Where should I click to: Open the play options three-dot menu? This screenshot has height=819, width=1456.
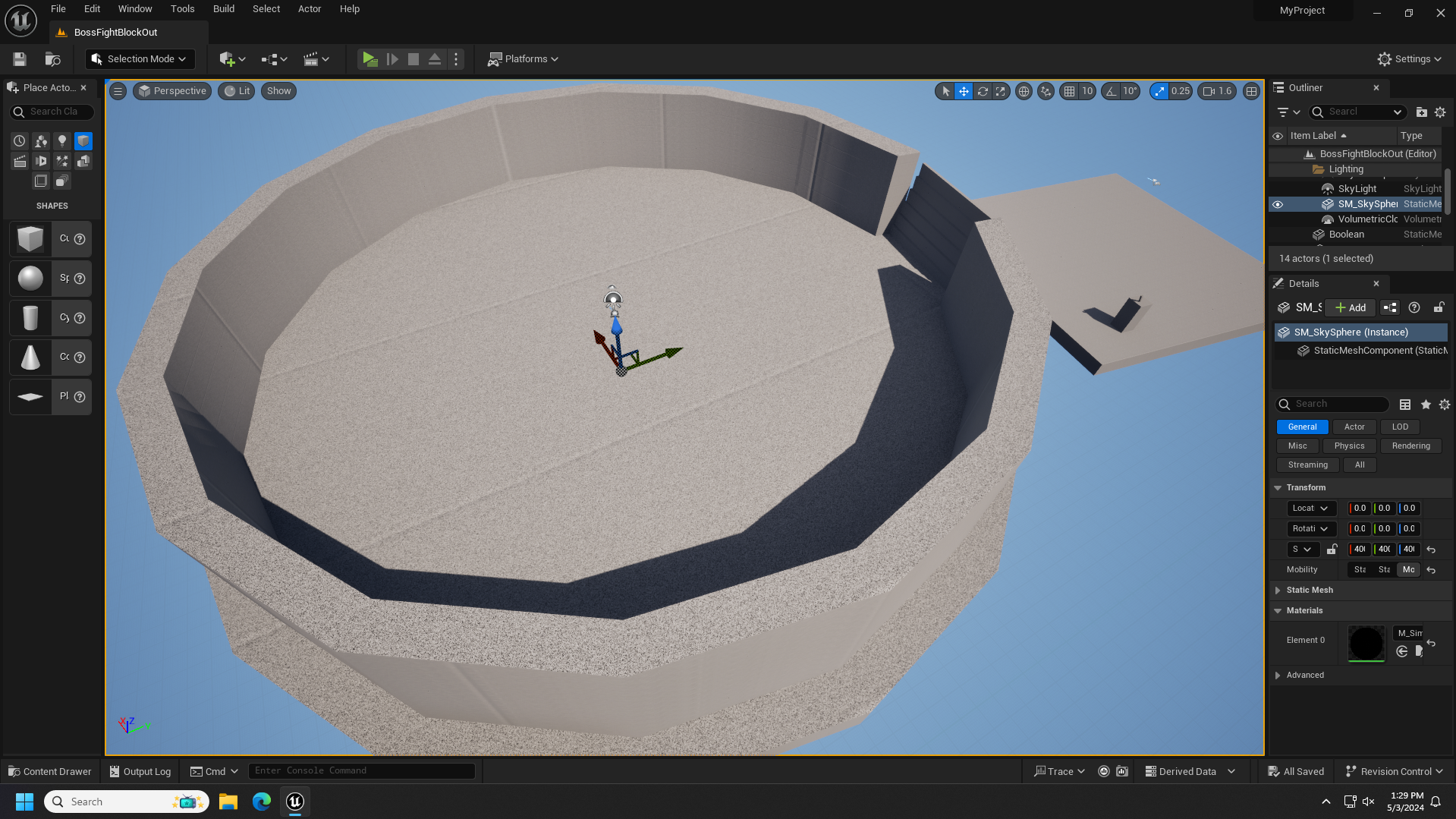(456, 59)
